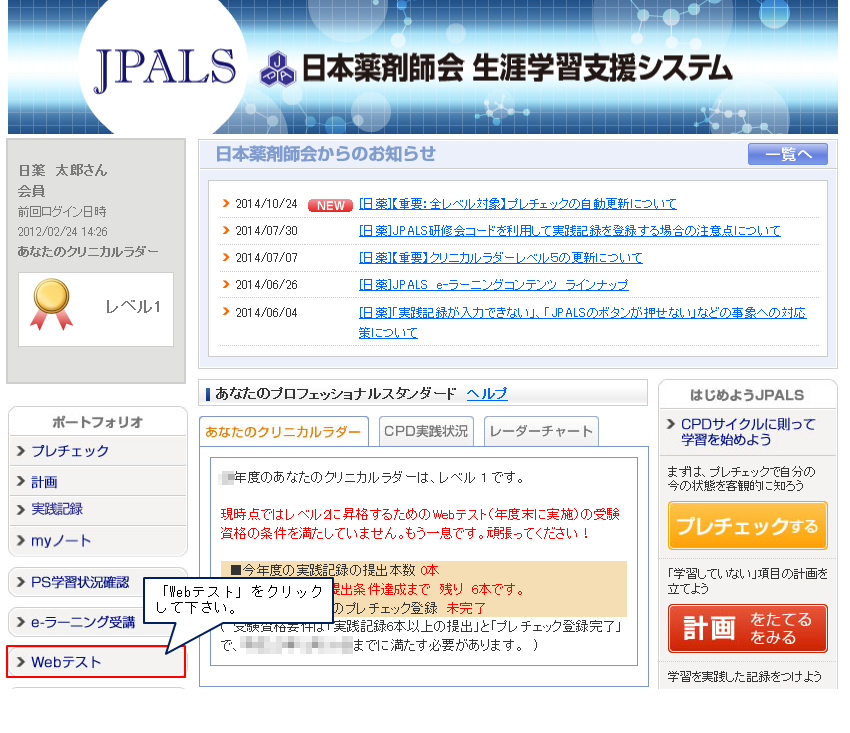This screenshot has height=733, width=850.
Task: Click the arrow icon beside プレチェック menu
Action: click(21, 451)
